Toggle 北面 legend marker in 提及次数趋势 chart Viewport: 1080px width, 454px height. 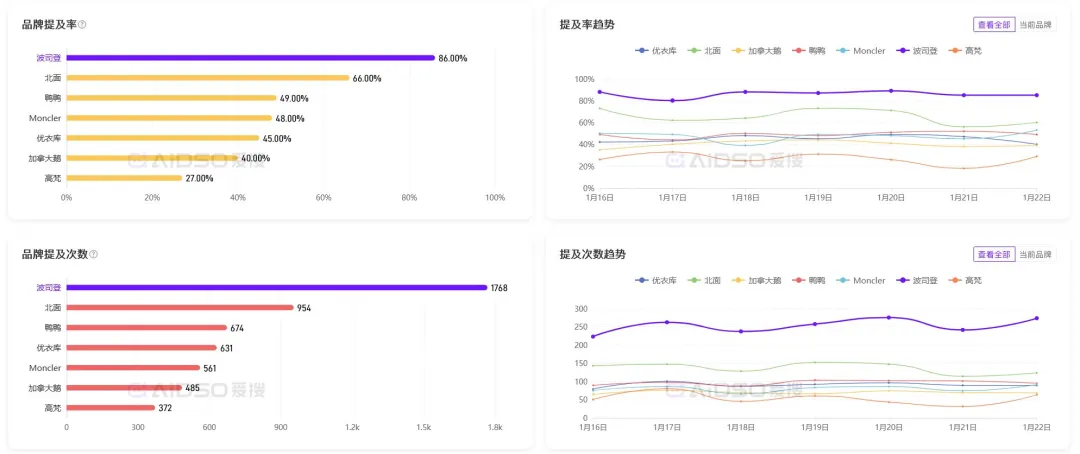click(x=696, y=280)
